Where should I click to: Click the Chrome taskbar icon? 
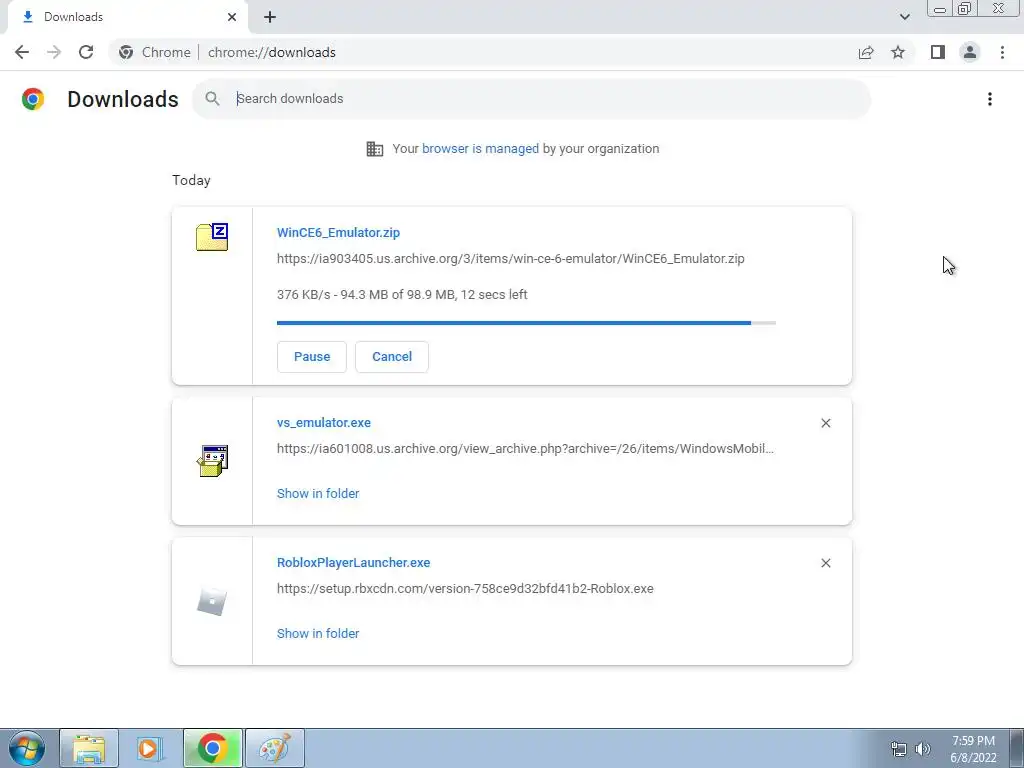[x=212, y=748]
